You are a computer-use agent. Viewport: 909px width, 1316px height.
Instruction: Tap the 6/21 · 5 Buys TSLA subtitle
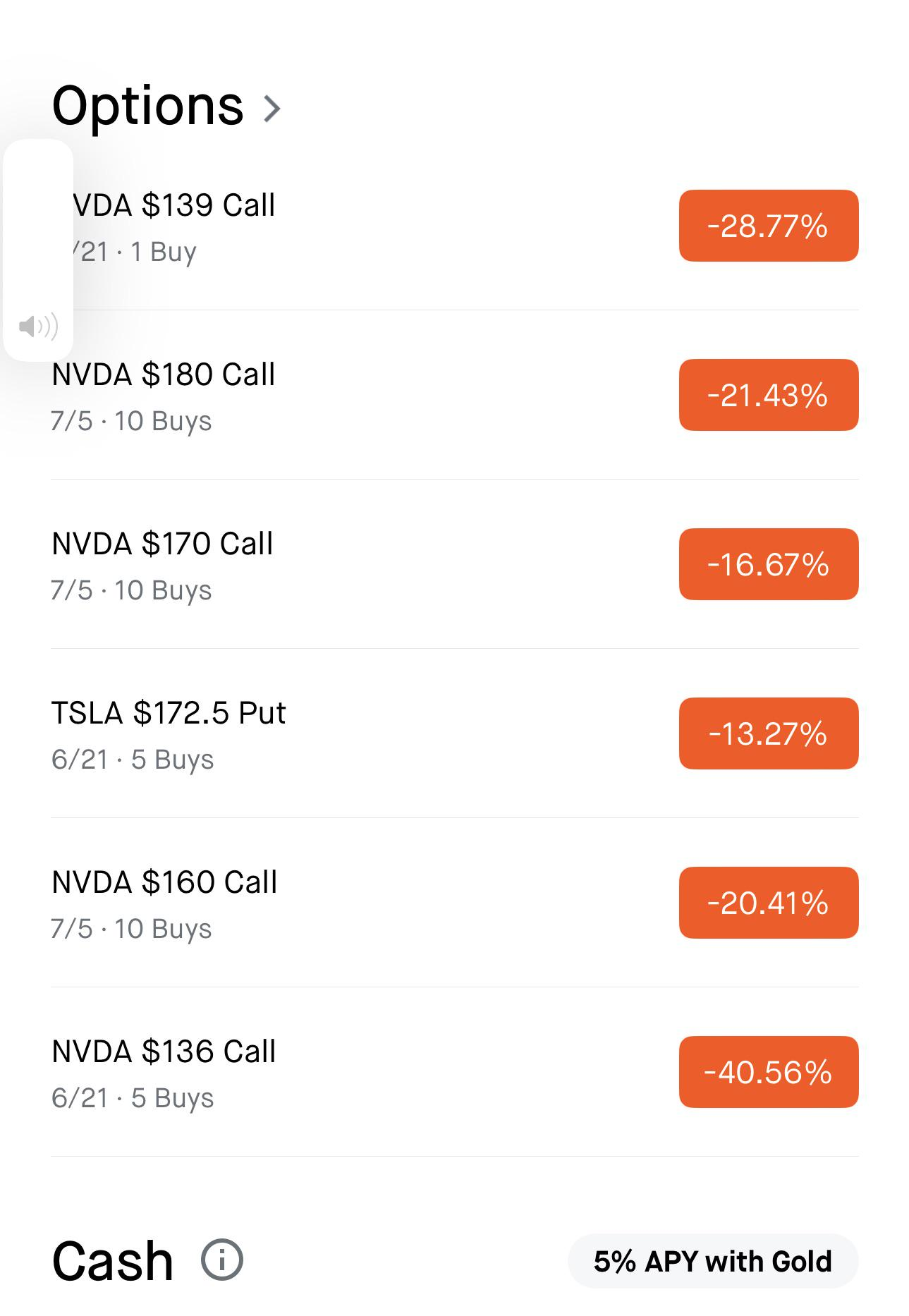coord(133,760)
